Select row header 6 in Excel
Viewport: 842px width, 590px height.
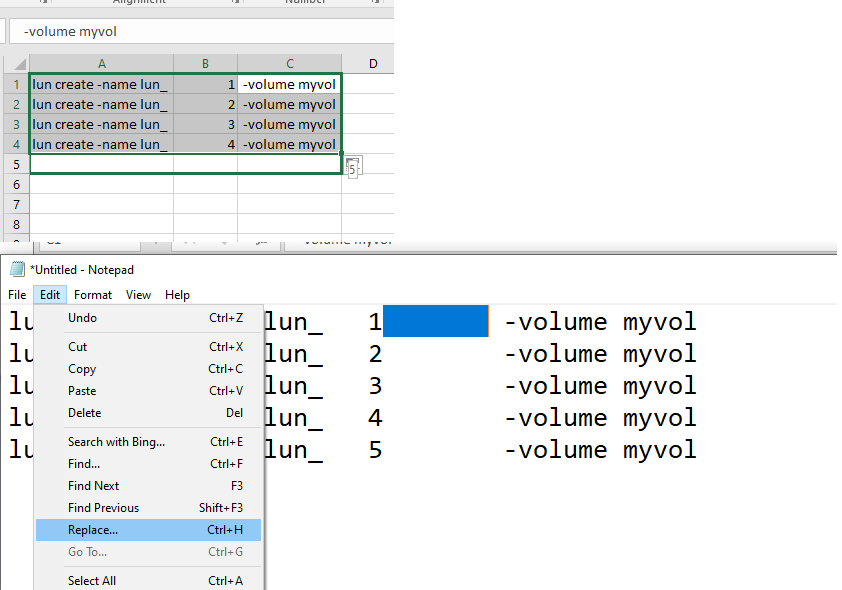[x=15, y=185]
